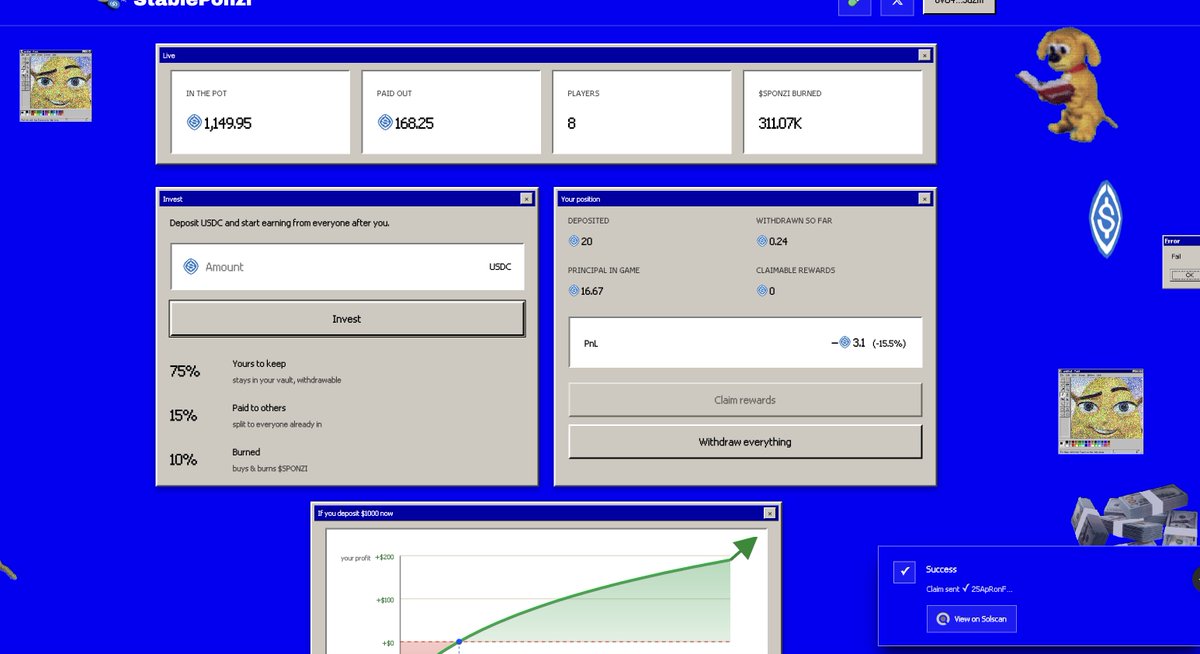The height and width of the screenshot is (654, 1200).
Task: Click the PnL label
Action: coord(591,343)
